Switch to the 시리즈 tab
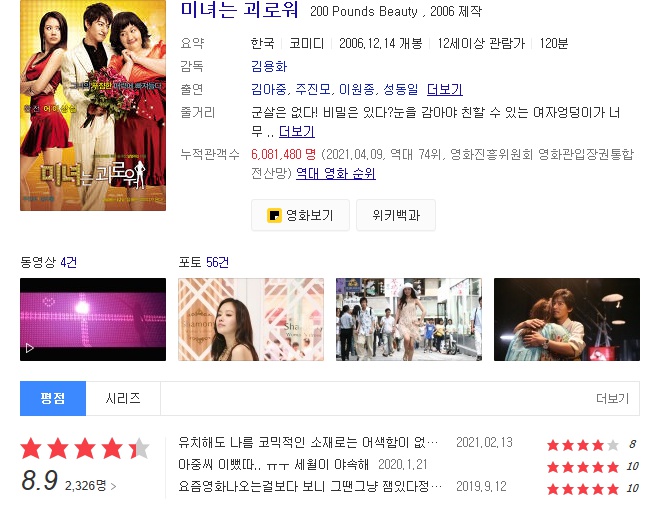Screen dimensions: 660x508 [x=123, y=398]
